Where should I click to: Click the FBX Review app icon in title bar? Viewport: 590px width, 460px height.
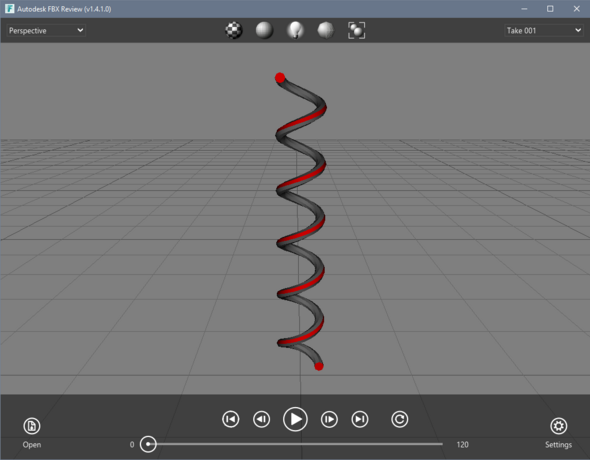[9, 9]
